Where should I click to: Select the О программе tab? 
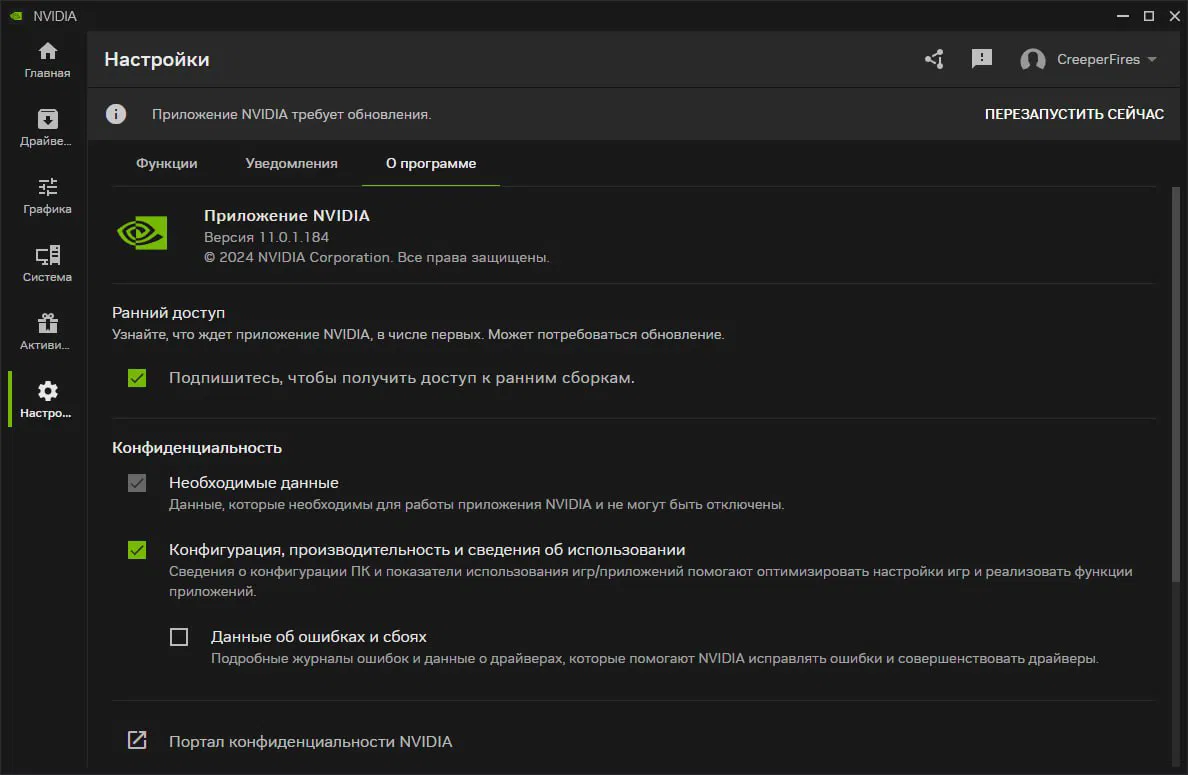pos(431,164)
